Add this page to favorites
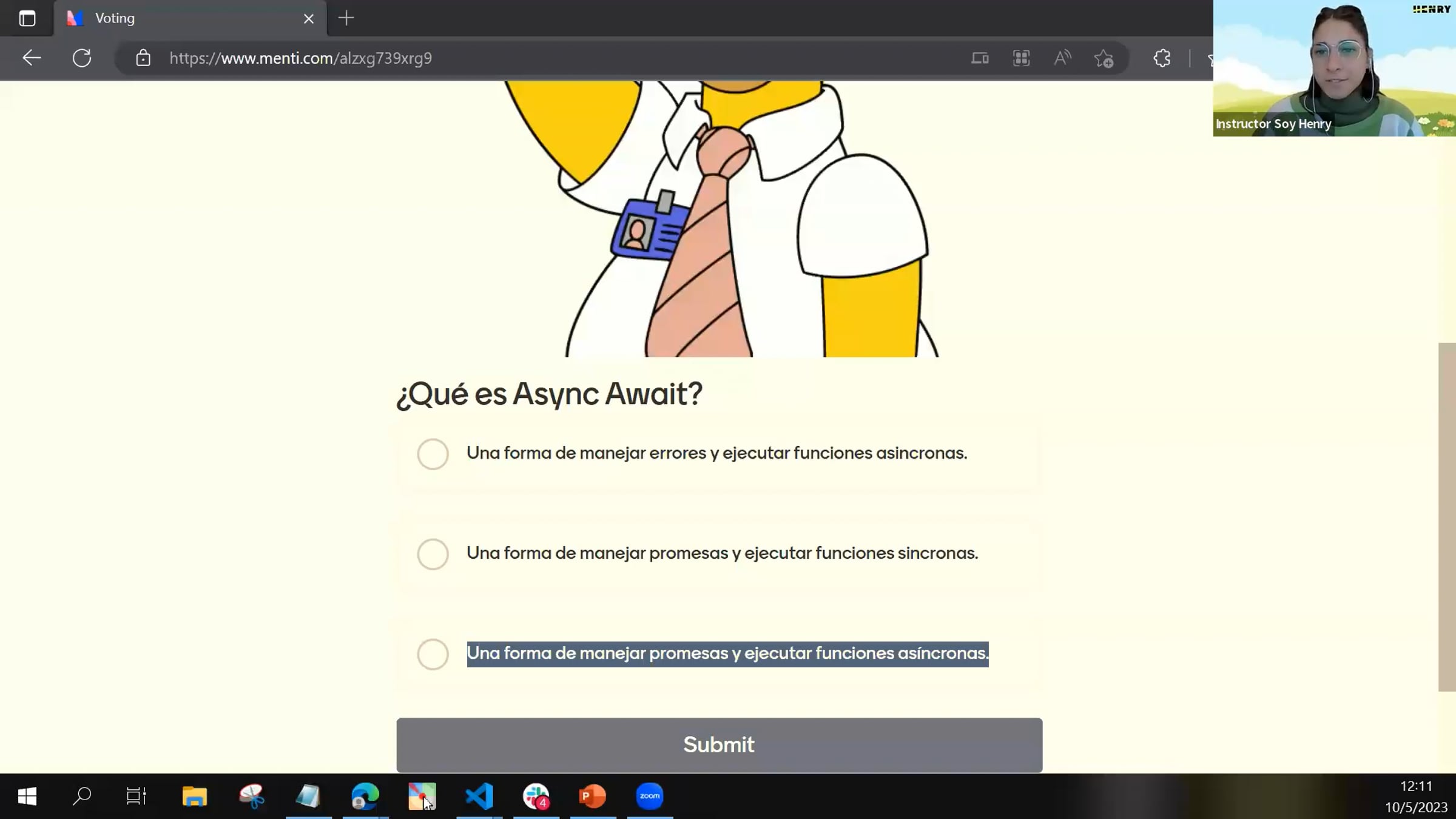Screen dimensions: 1456x819 point(1104,58)
